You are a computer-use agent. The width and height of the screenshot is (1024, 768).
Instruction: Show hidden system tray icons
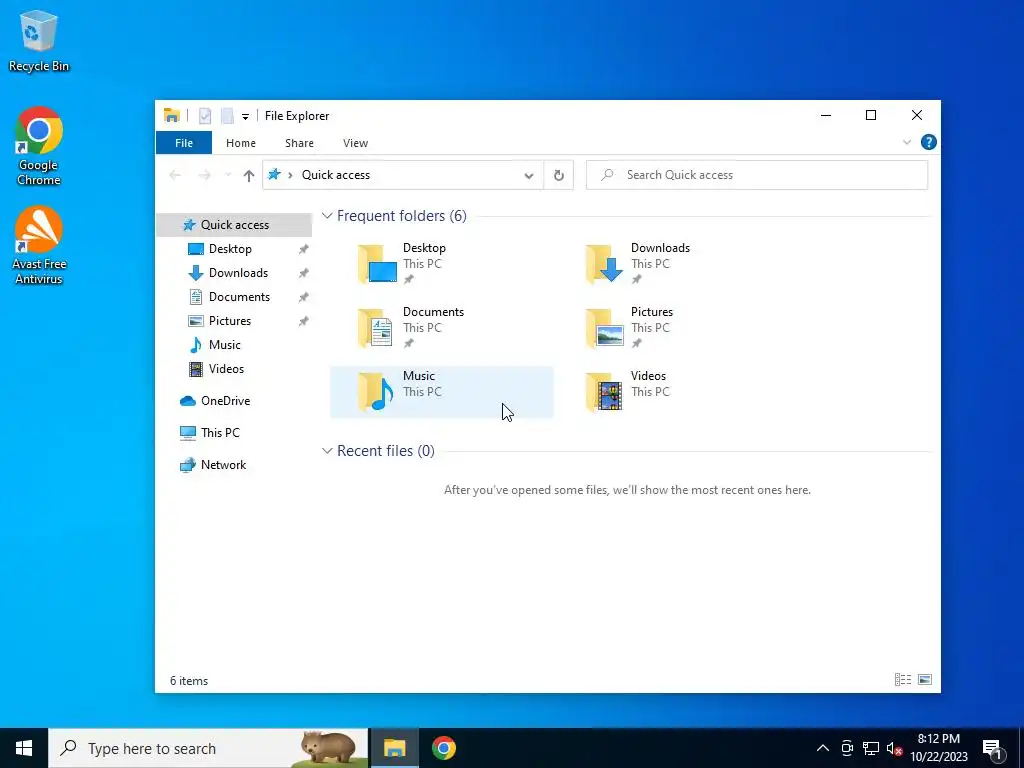(823, 748)
